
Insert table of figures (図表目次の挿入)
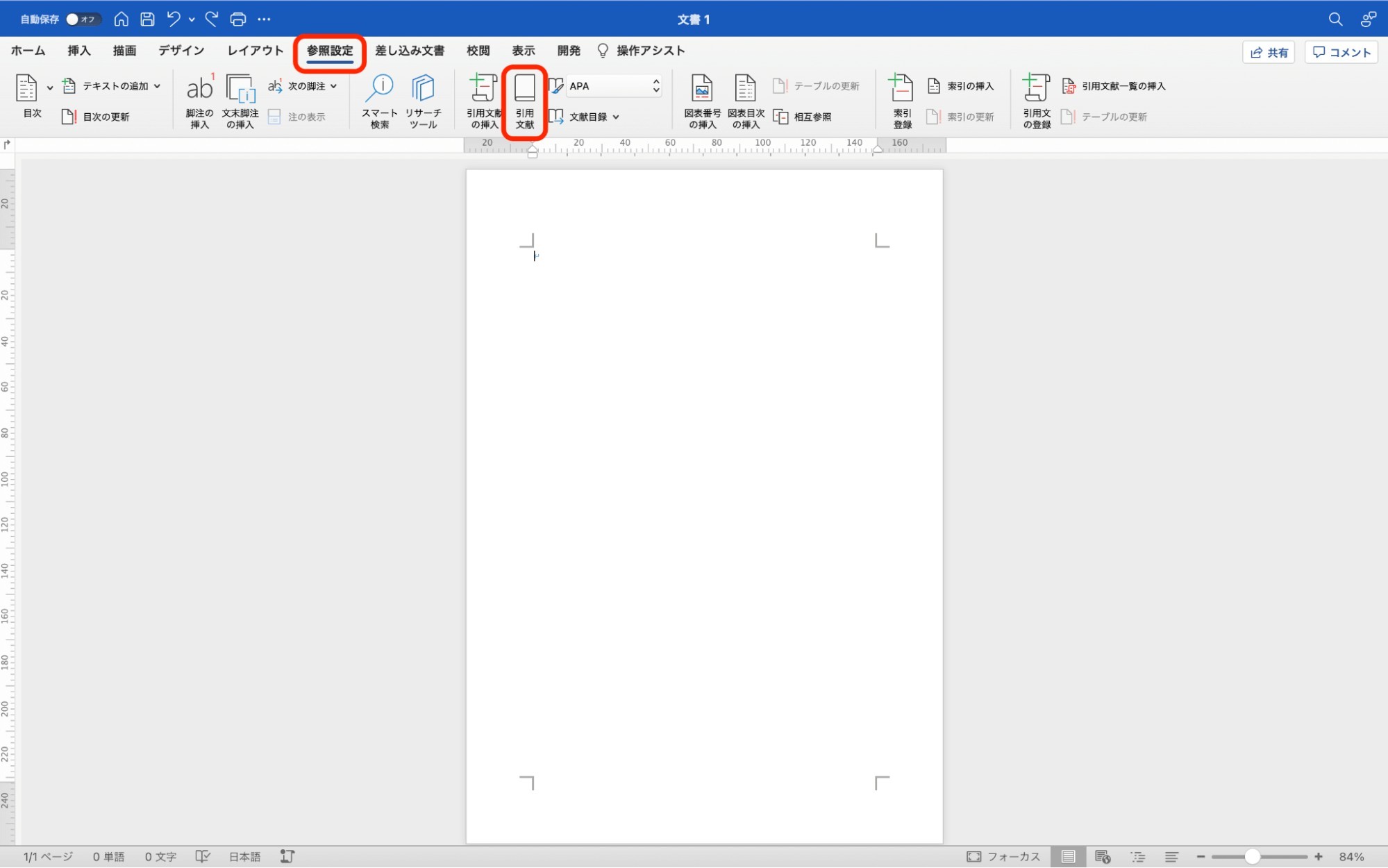point(746,101)
